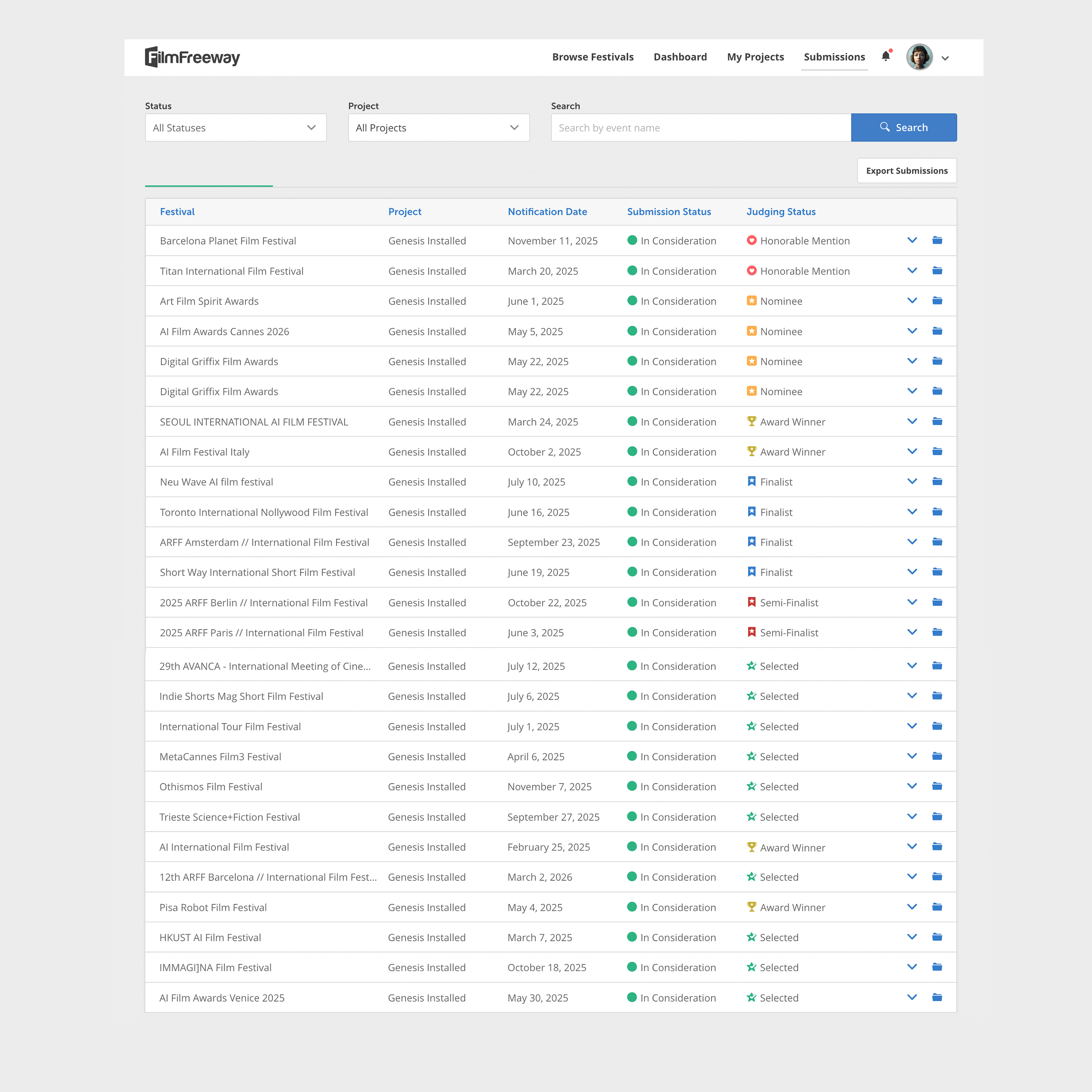Open the All Statuses dropdown
Viewport: 1092px width, 1092px height.
coord(236,128)
